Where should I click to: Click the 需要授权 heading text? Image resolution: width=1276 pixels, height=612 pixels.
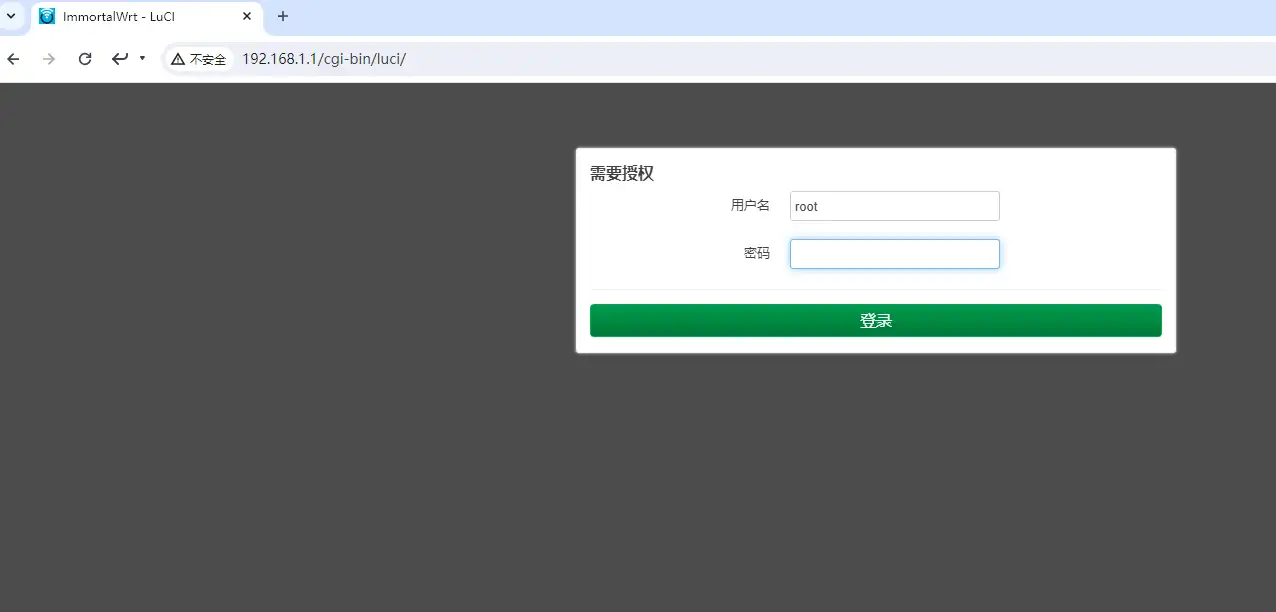(x=622, y=173)
